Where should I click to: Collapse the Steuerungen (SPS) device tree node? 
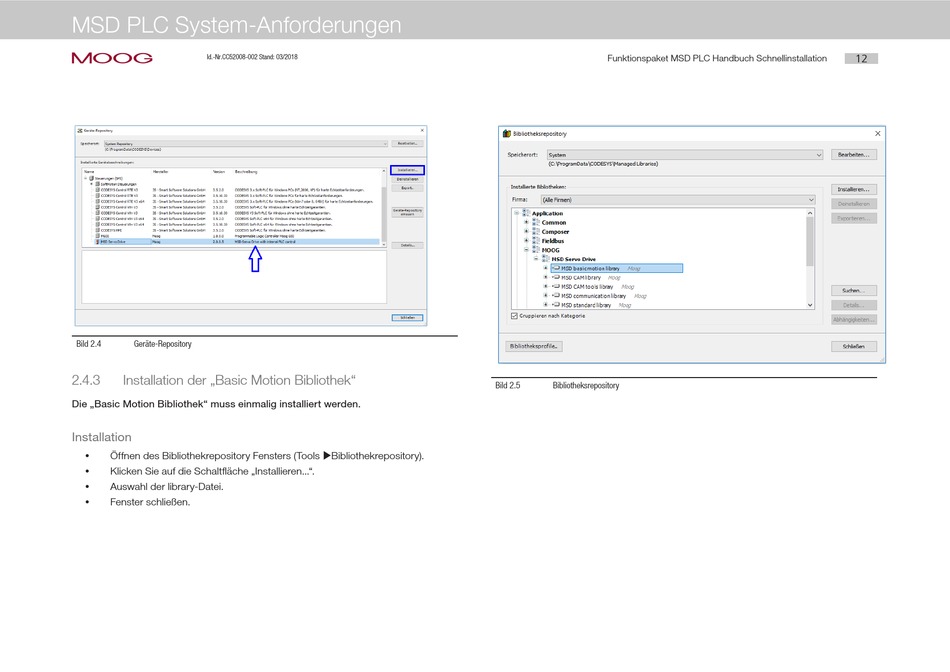click(x=85, y=178)
